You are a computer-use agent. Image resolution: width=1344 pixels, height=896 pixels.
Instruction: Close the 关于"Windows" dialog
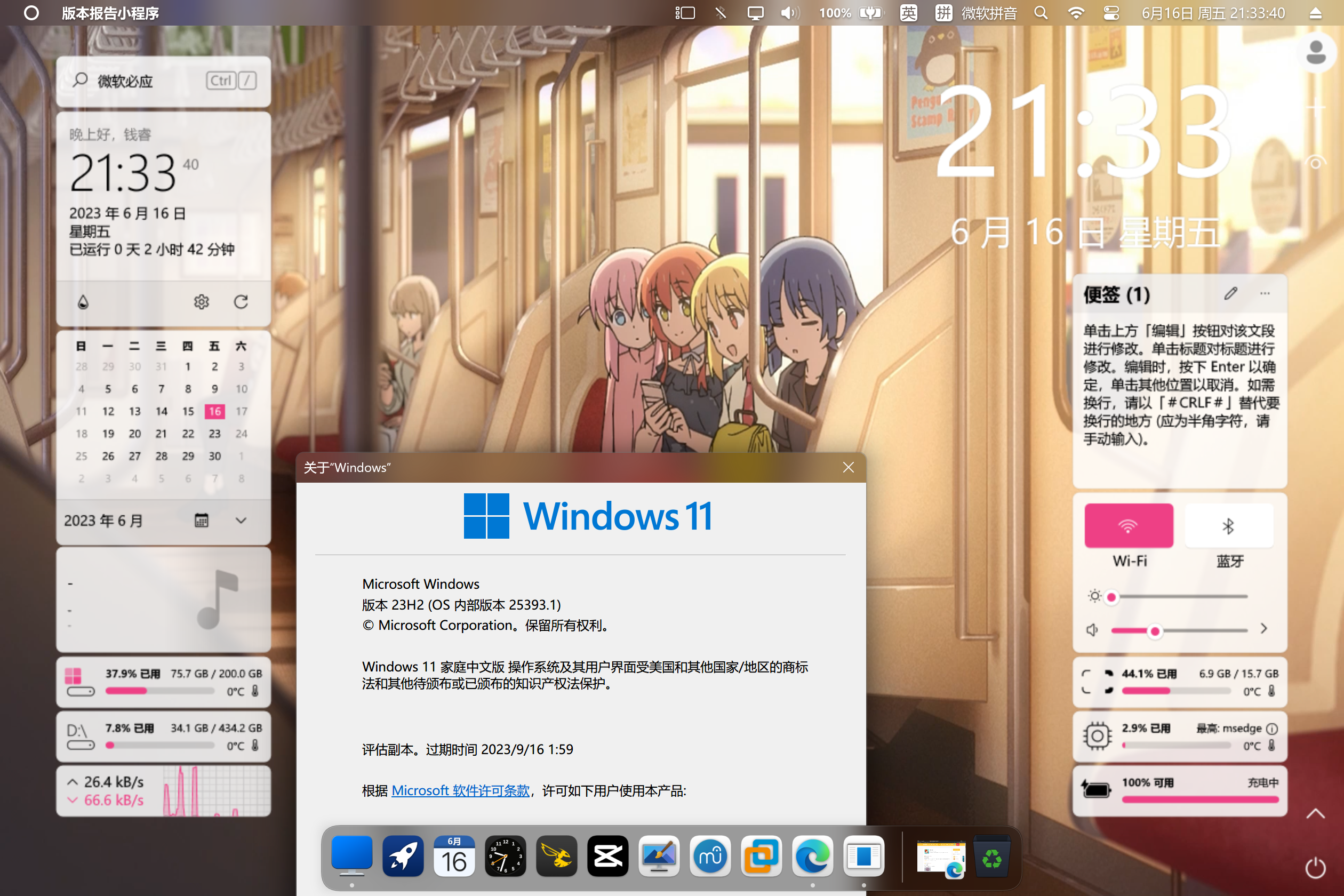[849, 467]
